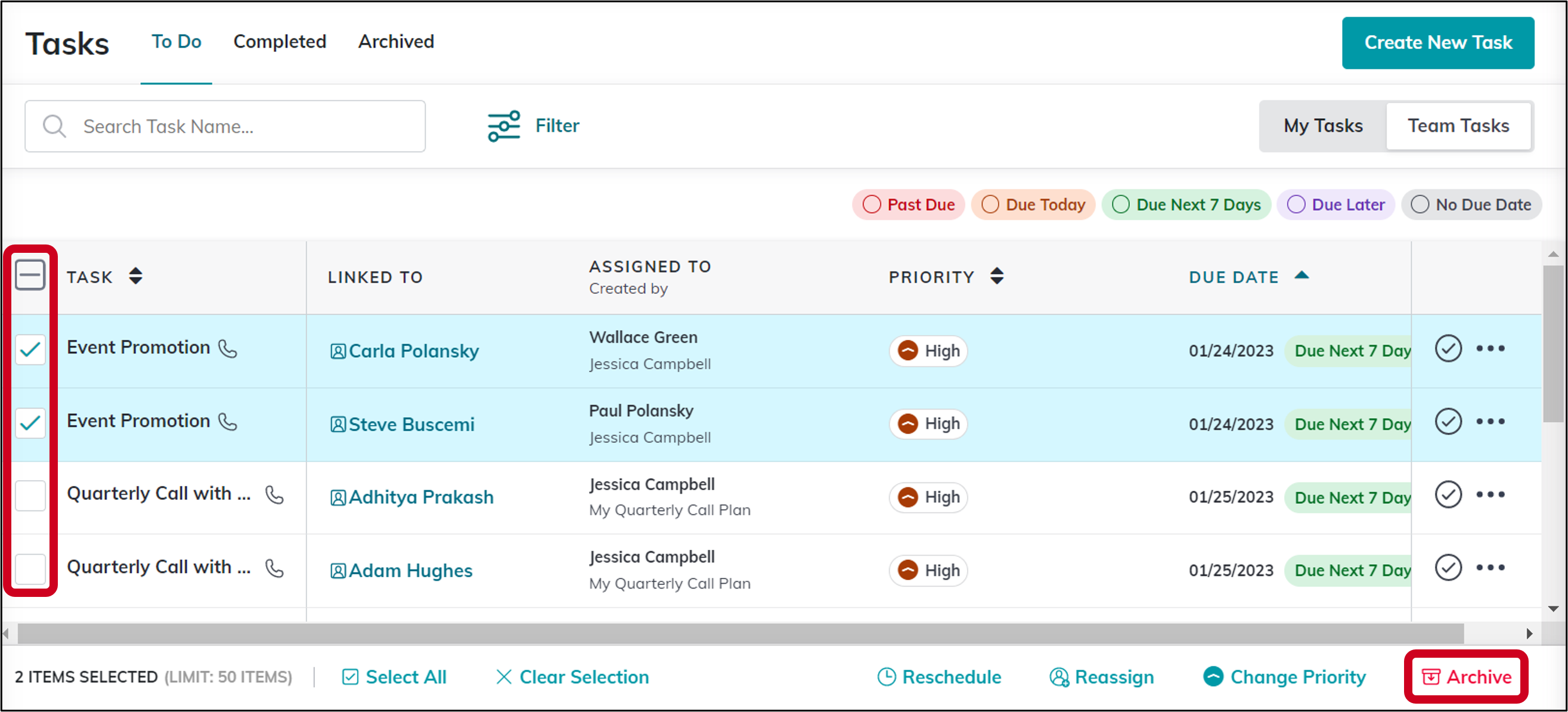This screenshot has width=1568, height=712.
Task: Click Reassign action
Action: coord(1102,677)
